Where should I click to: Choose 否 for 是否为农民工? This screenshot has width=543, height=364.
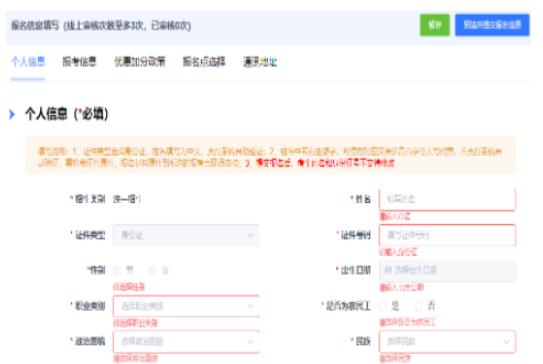(419, 306)
